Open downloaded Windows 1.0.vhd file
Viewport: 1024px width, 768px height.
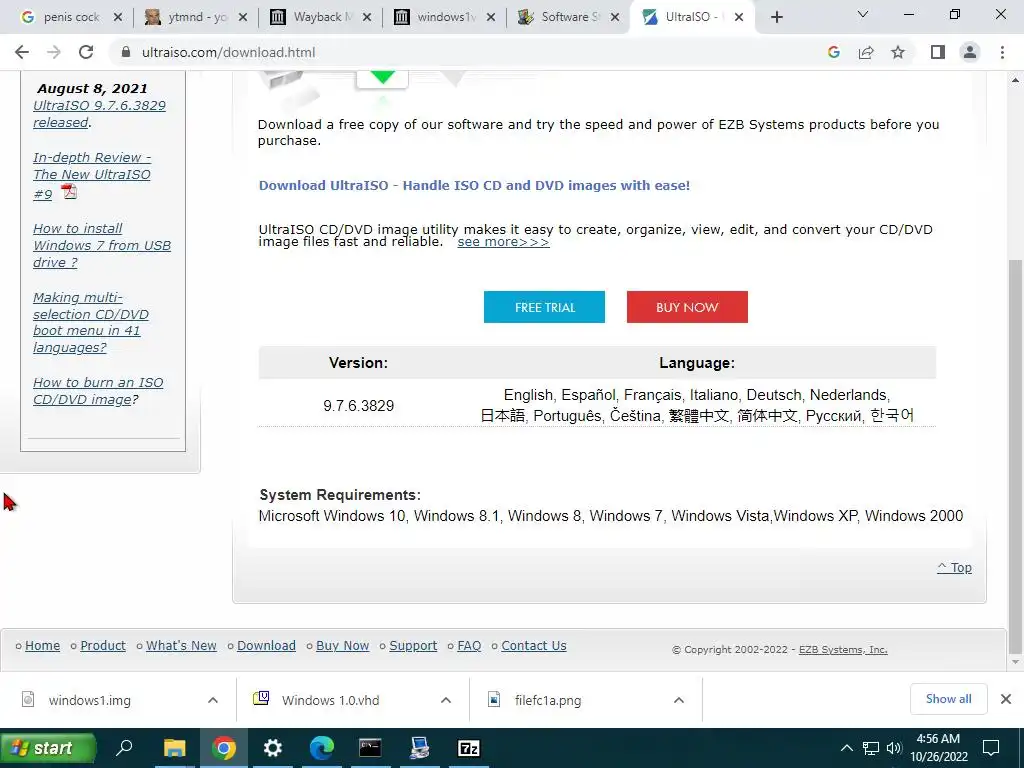330,700
